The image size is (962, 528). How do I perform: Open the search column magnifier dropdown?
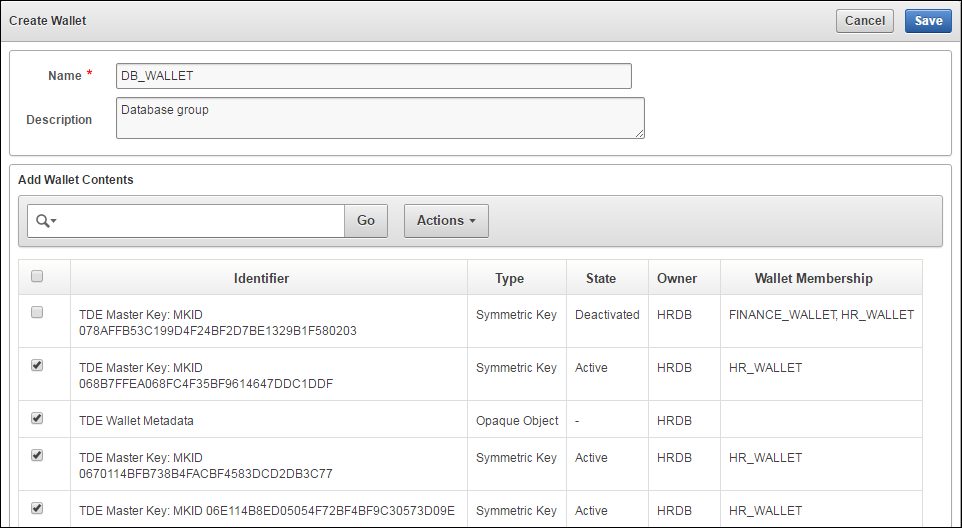[46, 221]
